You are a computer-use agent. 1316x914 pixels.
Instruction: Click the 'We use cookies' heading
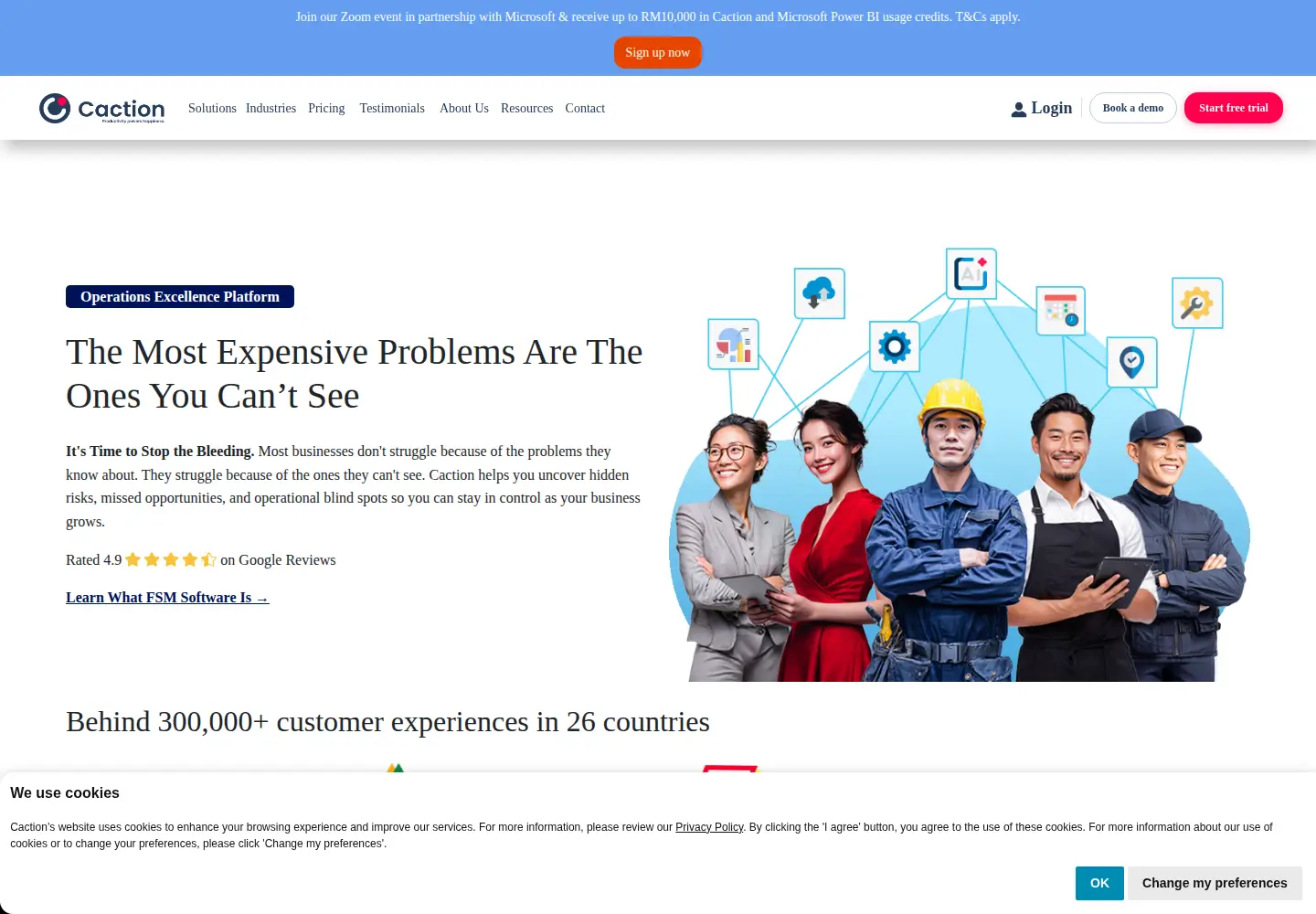pyautogui.click(x=65, y=792)
